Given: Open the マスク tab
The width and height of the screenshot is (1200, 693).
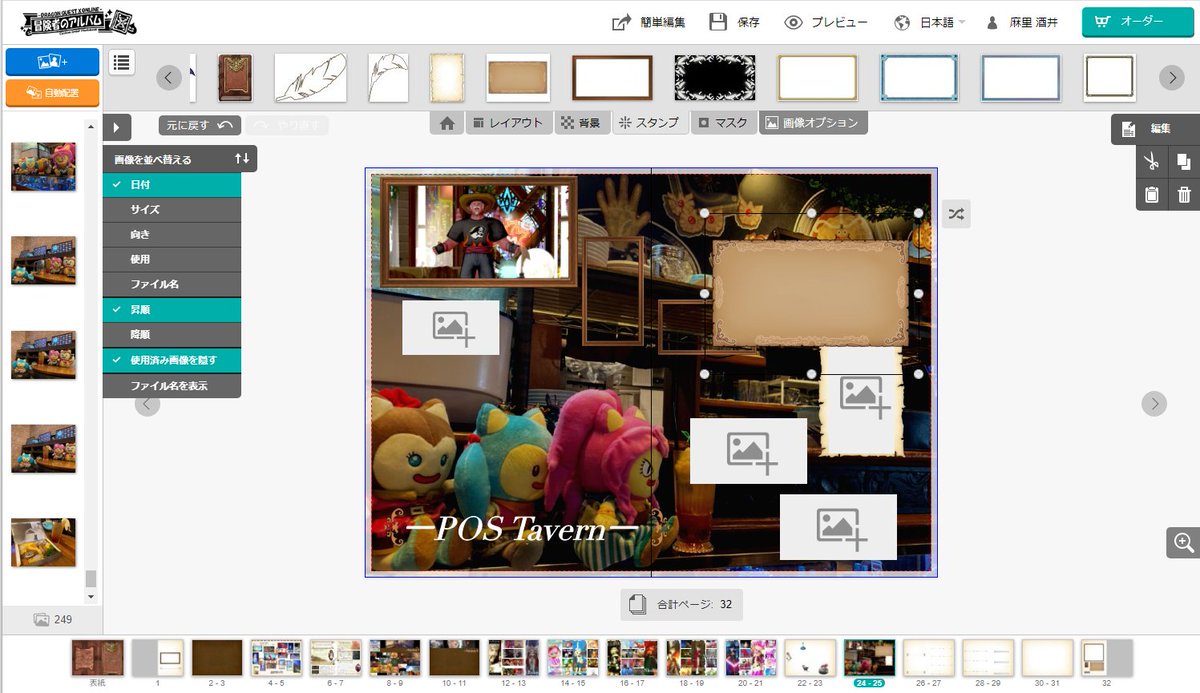Looking at the screenshot, I should click(x=723, y=123).
